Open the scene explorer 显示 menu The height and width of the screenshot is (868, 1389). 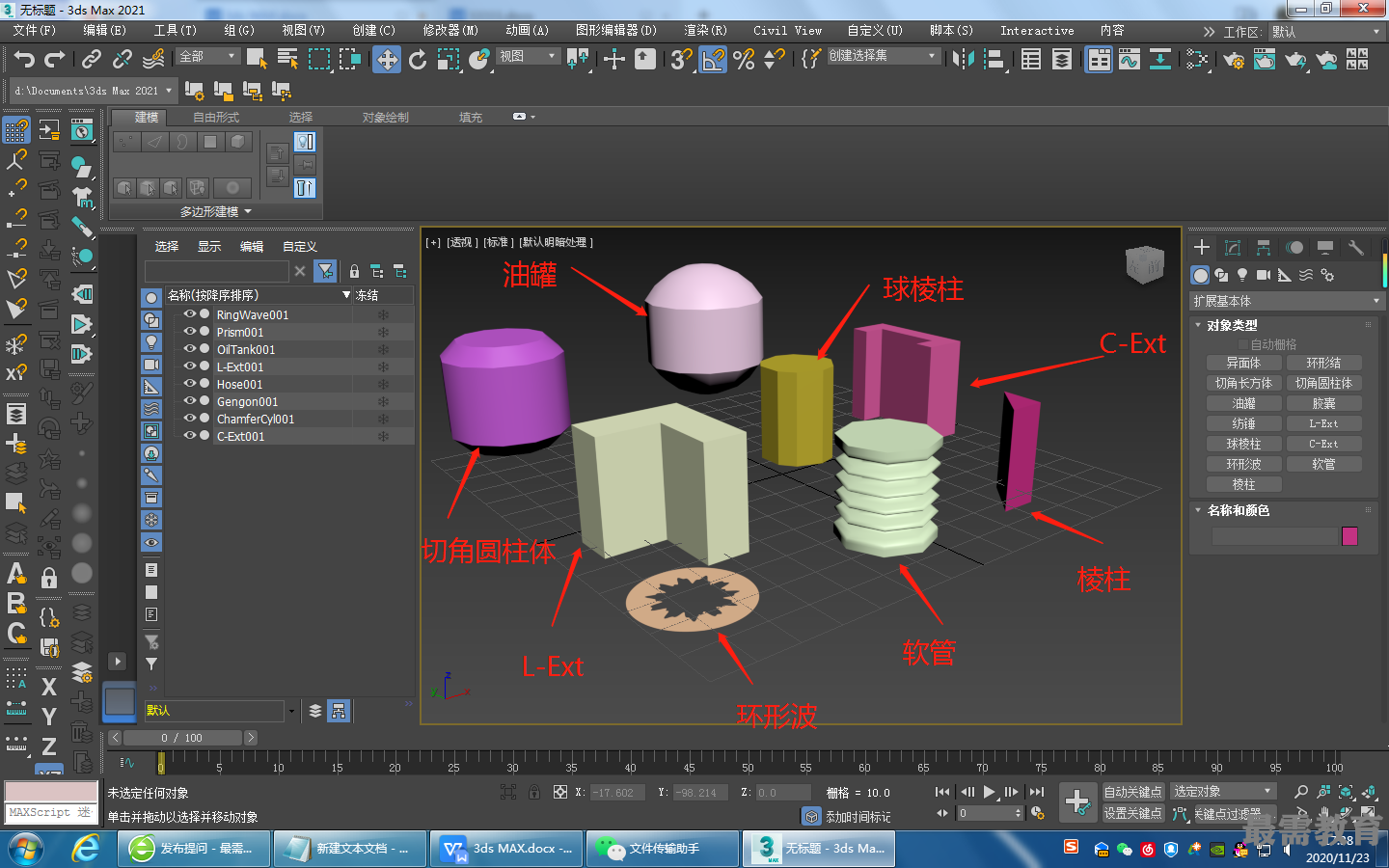click(x=209, y=246)
